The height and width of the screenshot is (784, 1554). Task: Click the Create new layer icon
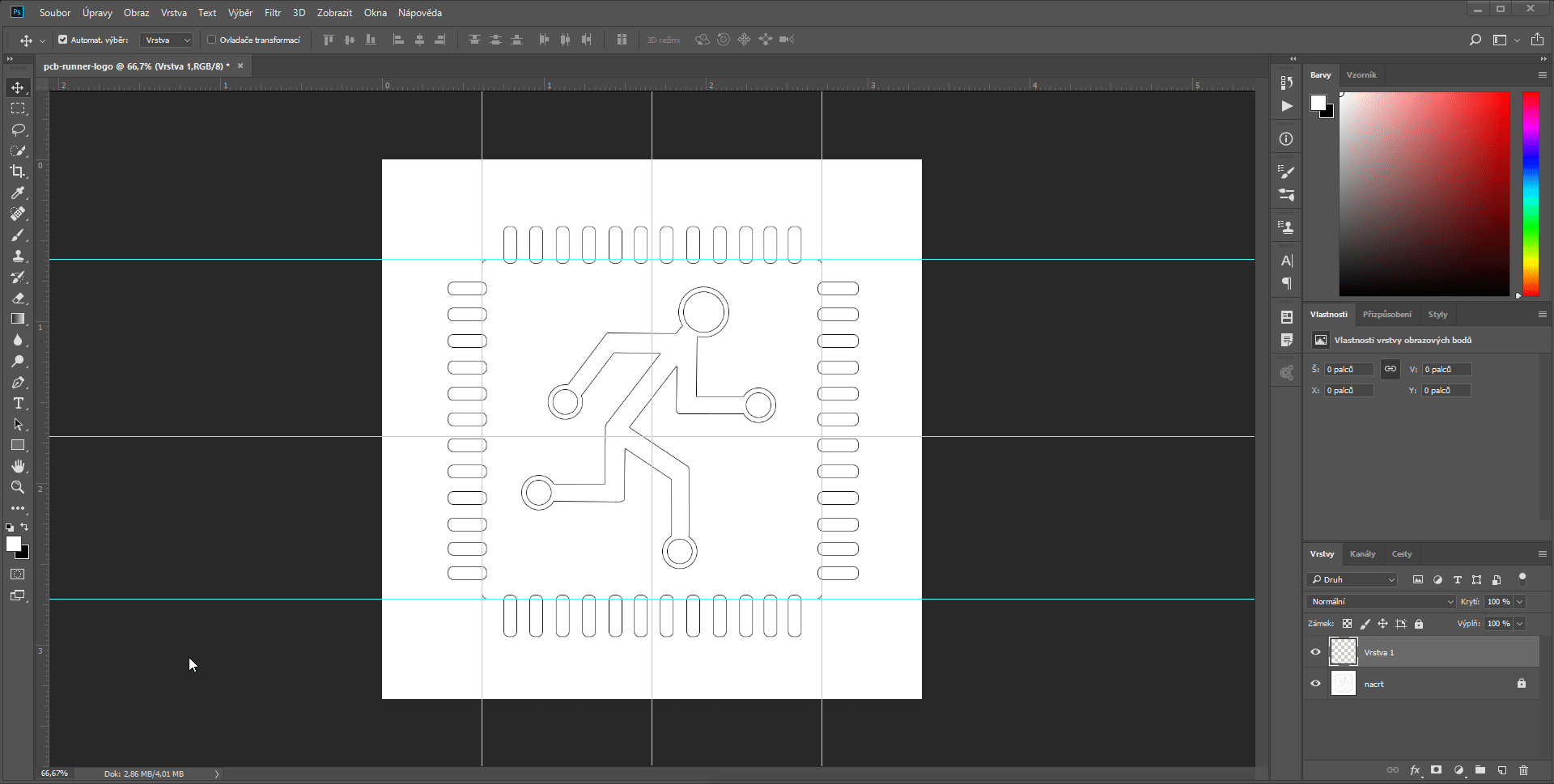(1501, 770)
